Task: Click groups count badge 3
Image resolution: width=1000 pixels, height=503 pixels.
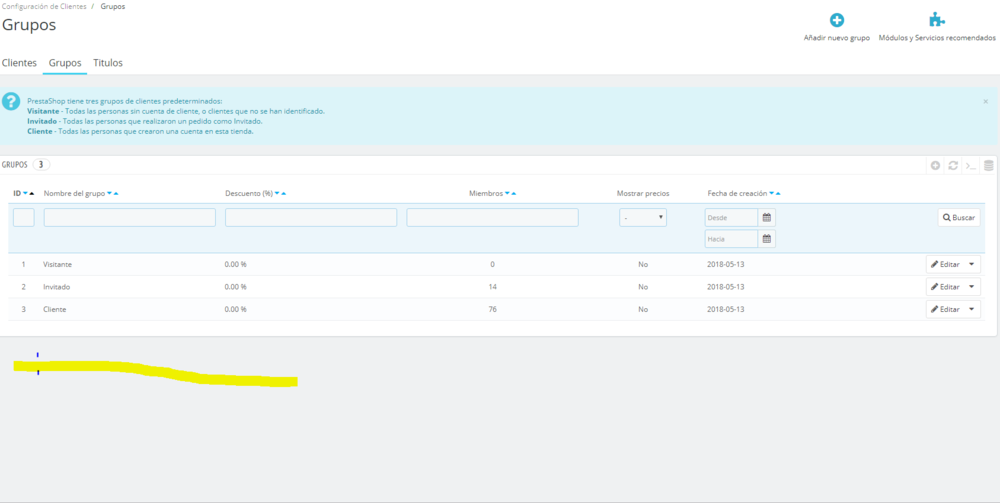Action: pyautogui.click(x=41, y=164)
